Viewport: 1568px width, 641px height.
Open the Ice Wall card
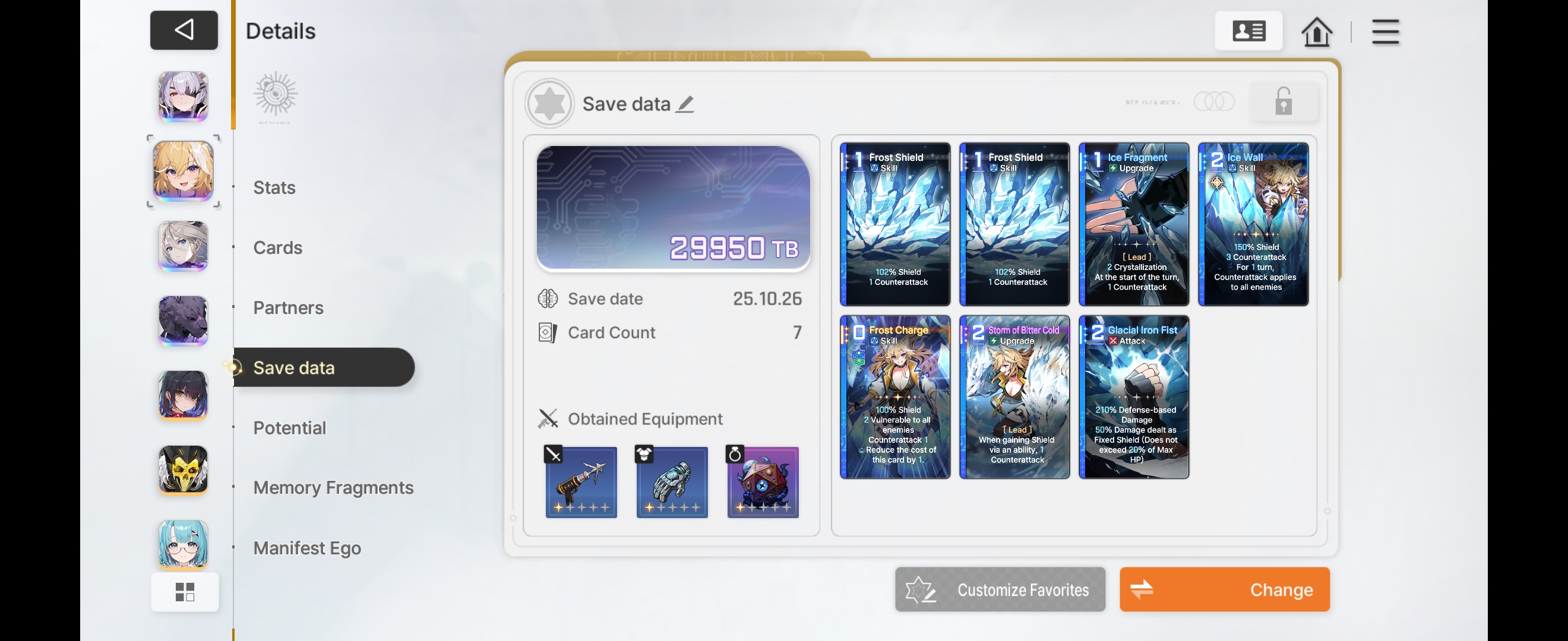(x=1253, y=224)
